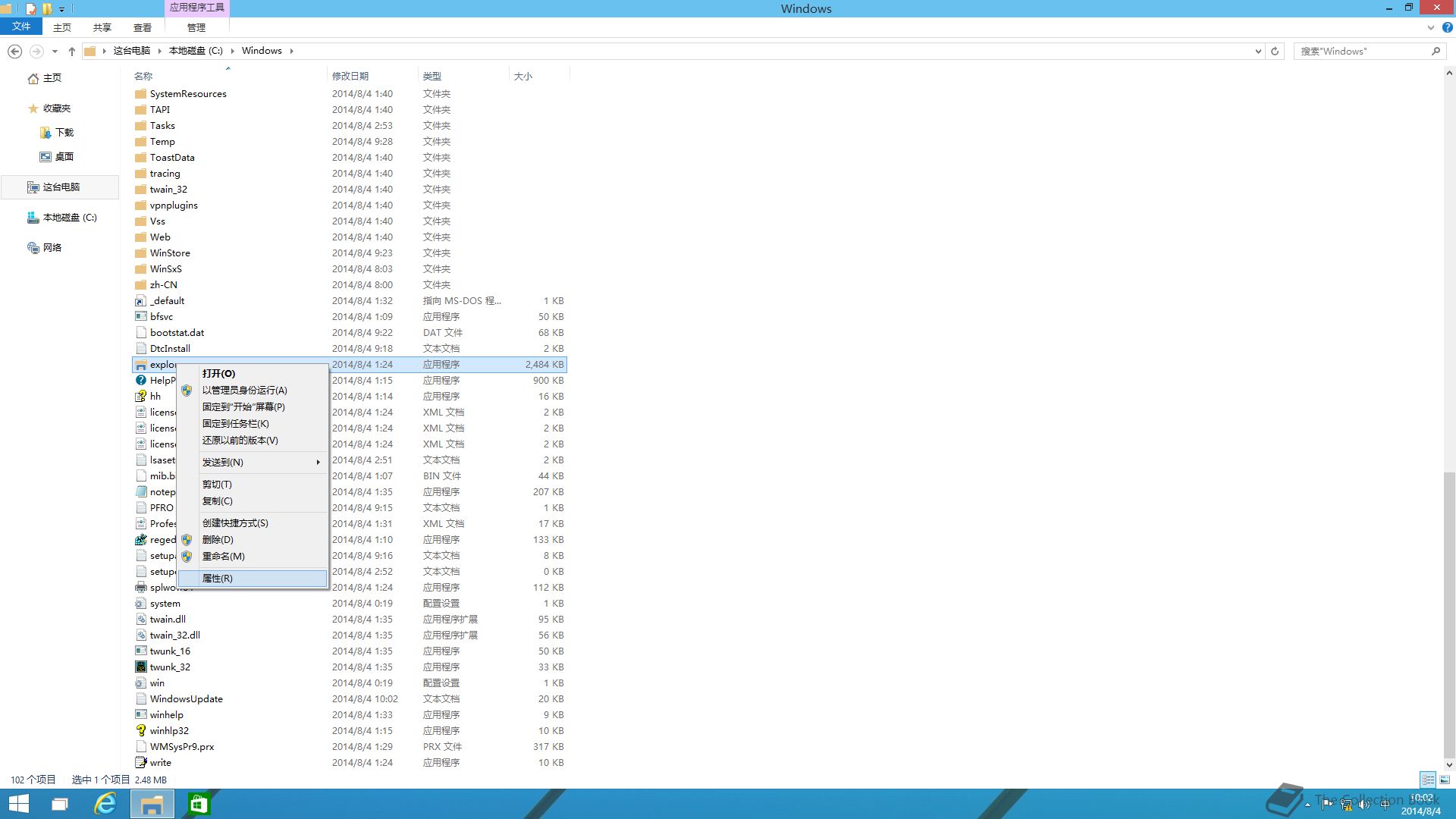The width and height of the screenshot is (1456, 819).
Task: Click File Explorer taskbar icon
Action: tap(152, 804)
